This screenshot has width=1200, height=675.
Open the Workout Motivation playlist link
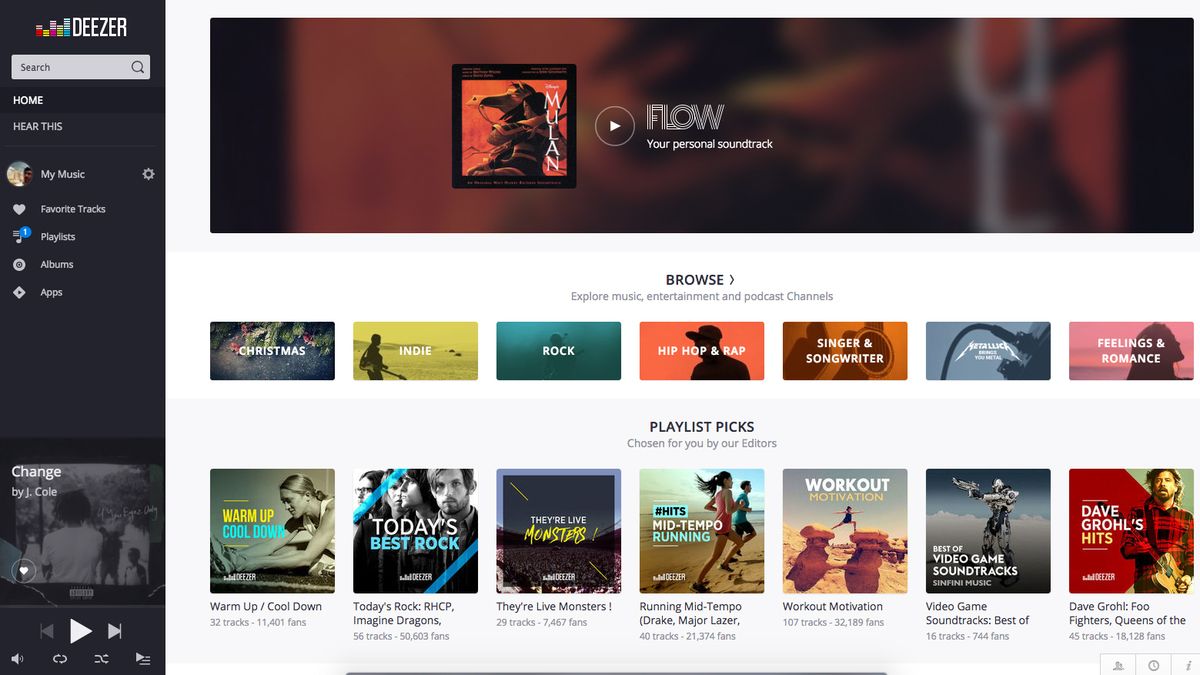[x=834, y=606]
